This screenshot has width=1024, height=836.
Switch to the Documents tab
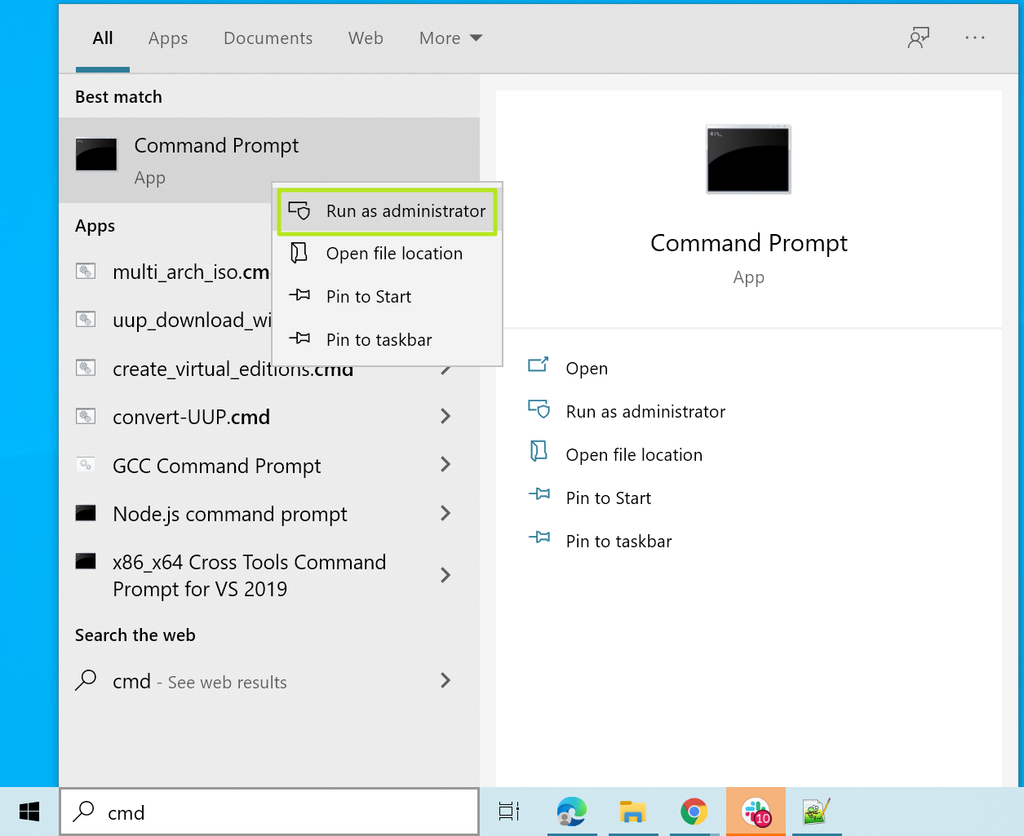pyautogui.click(x=268, y=38)
